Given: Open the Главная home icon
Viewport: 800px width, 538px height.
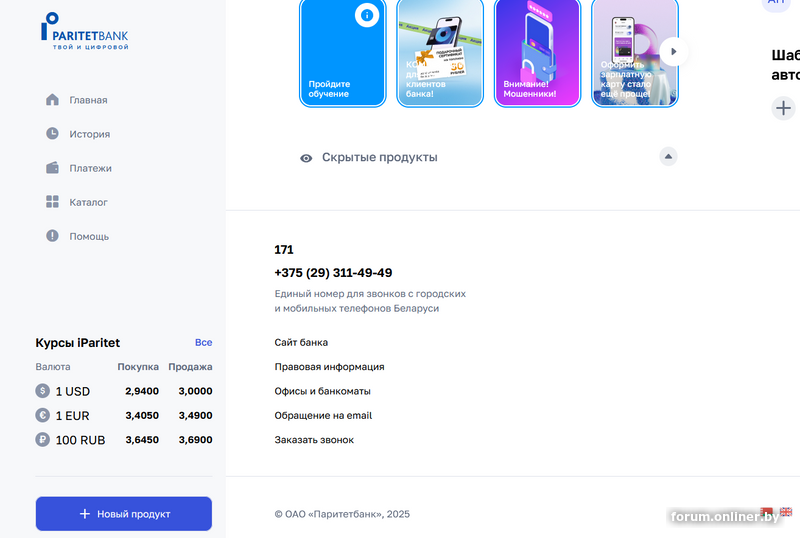Looking at the screenshot, I should [x=52, y=100].
